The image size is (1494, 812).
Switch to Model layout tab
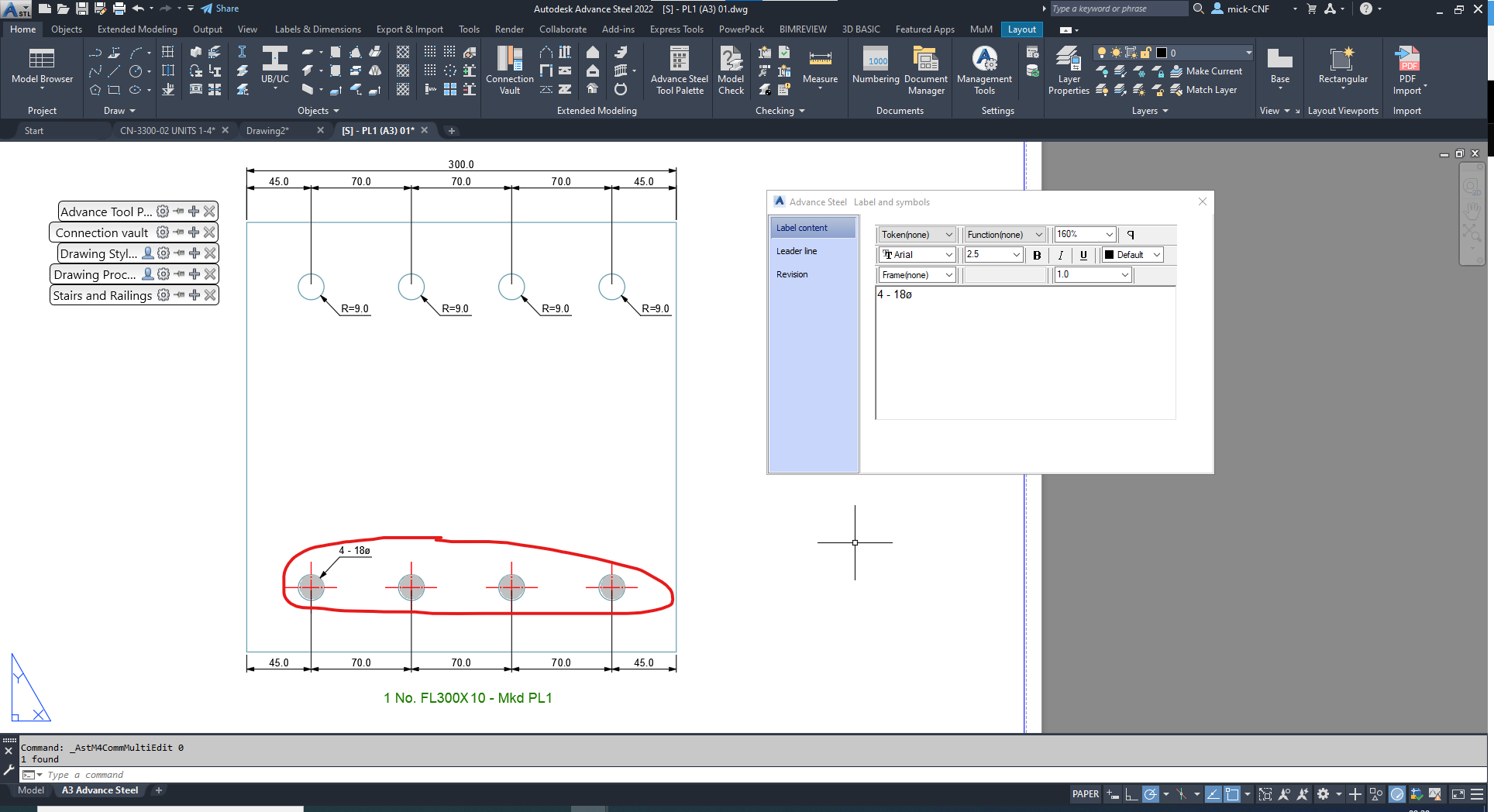pyautogui.click(x=31, y=790)
